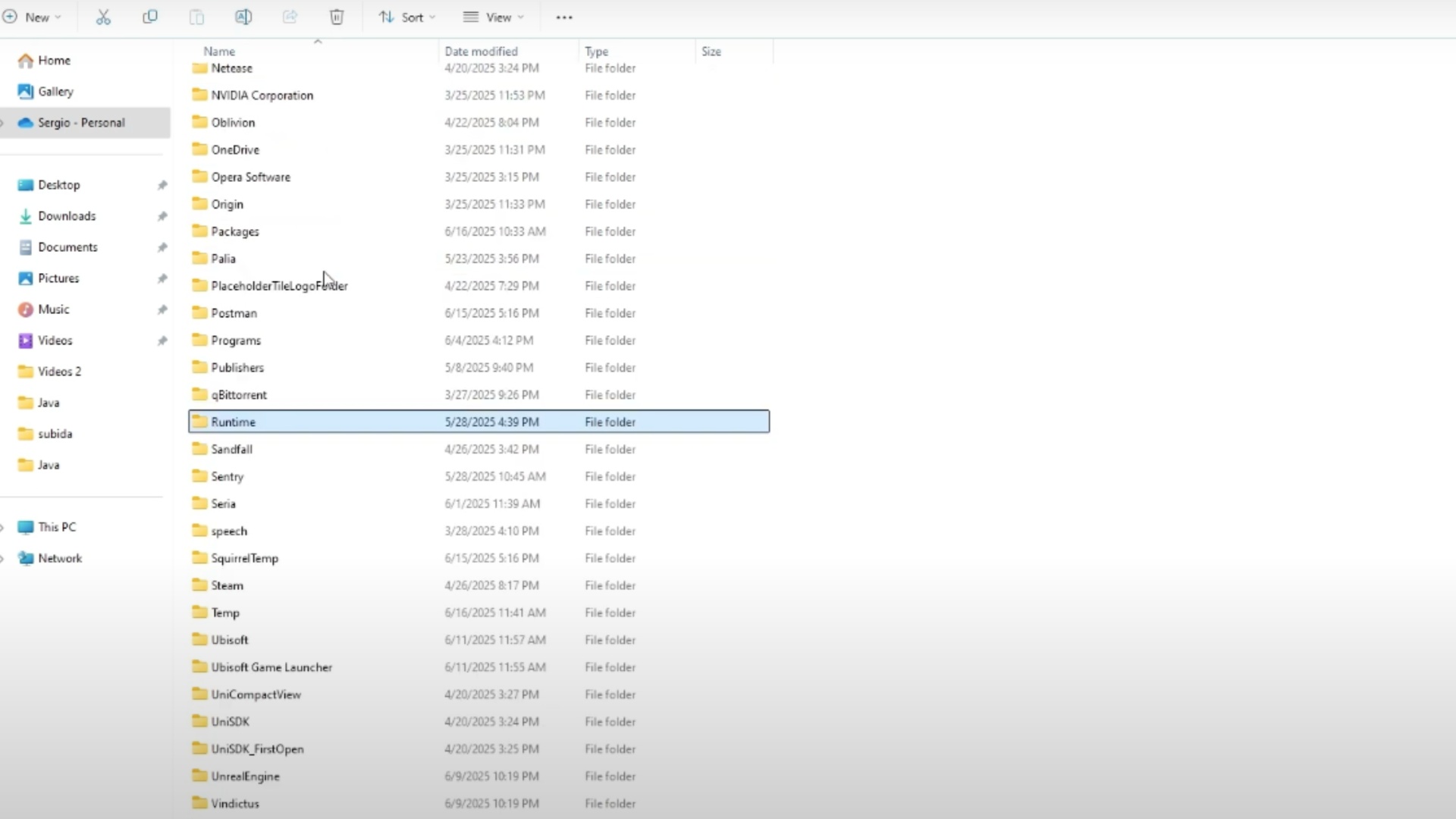This screenshot has width=1456, height=819.
Task: Sort by the Date modified column header
Action: coord(481,52)
